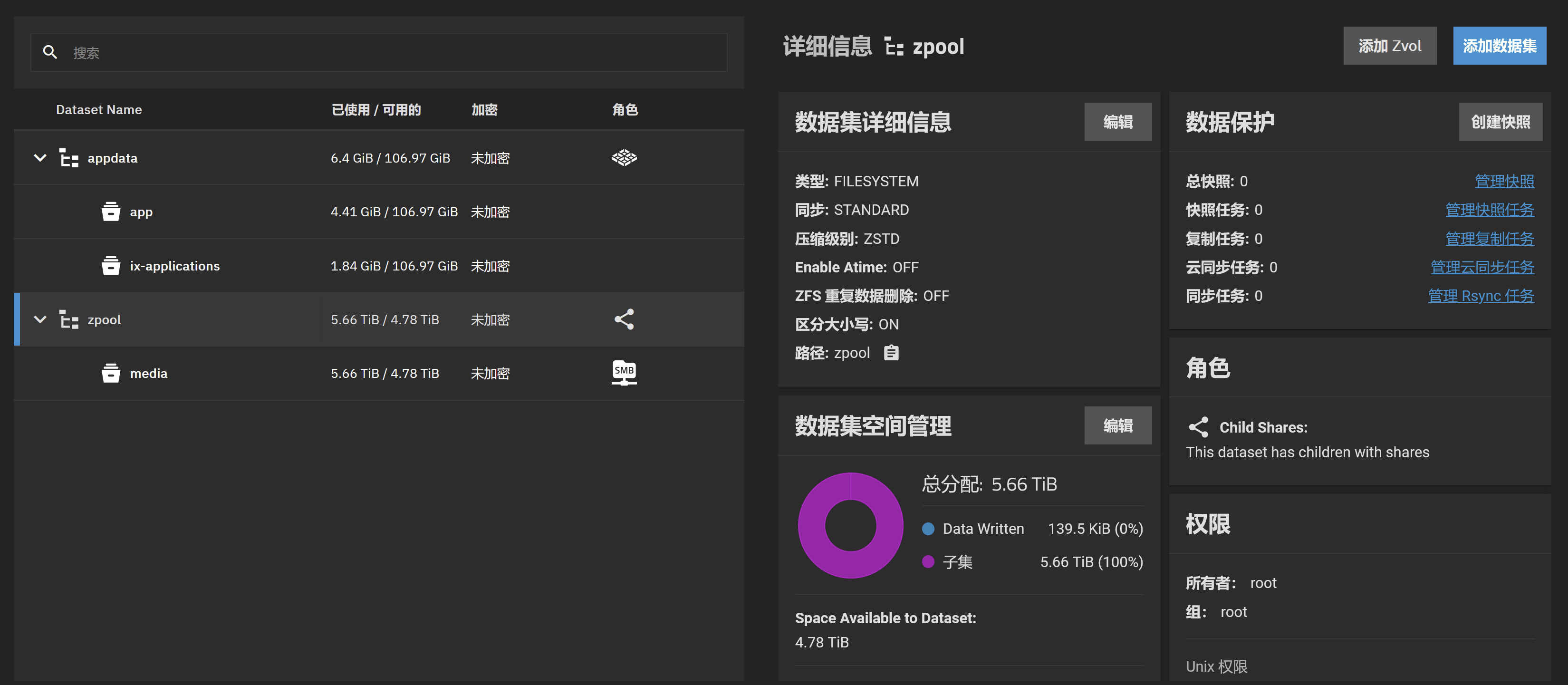The width and height of the screenshot is (1568, 685).
Task: Click the 创建快照 button
Action: pos(1501,122)
